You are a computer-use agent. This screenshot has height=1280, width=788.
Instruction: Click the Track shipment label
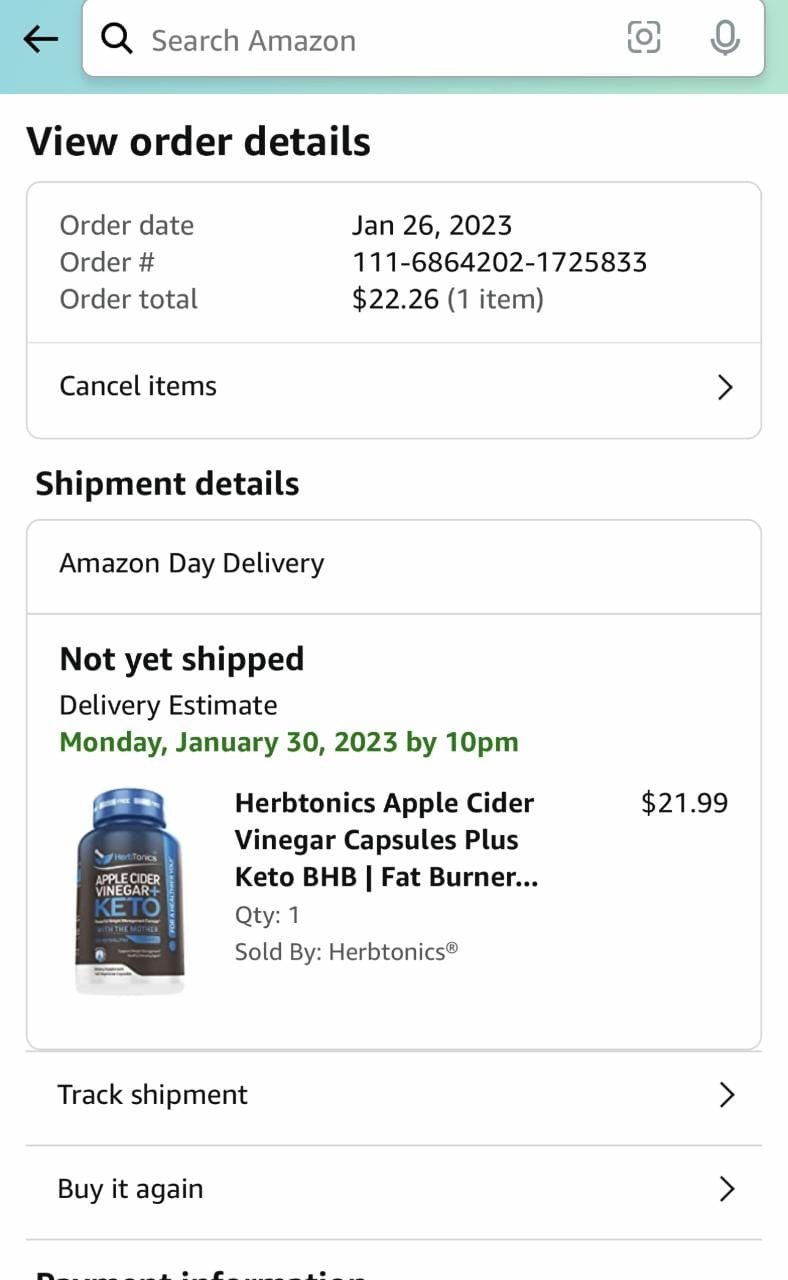click(152, 1095)
